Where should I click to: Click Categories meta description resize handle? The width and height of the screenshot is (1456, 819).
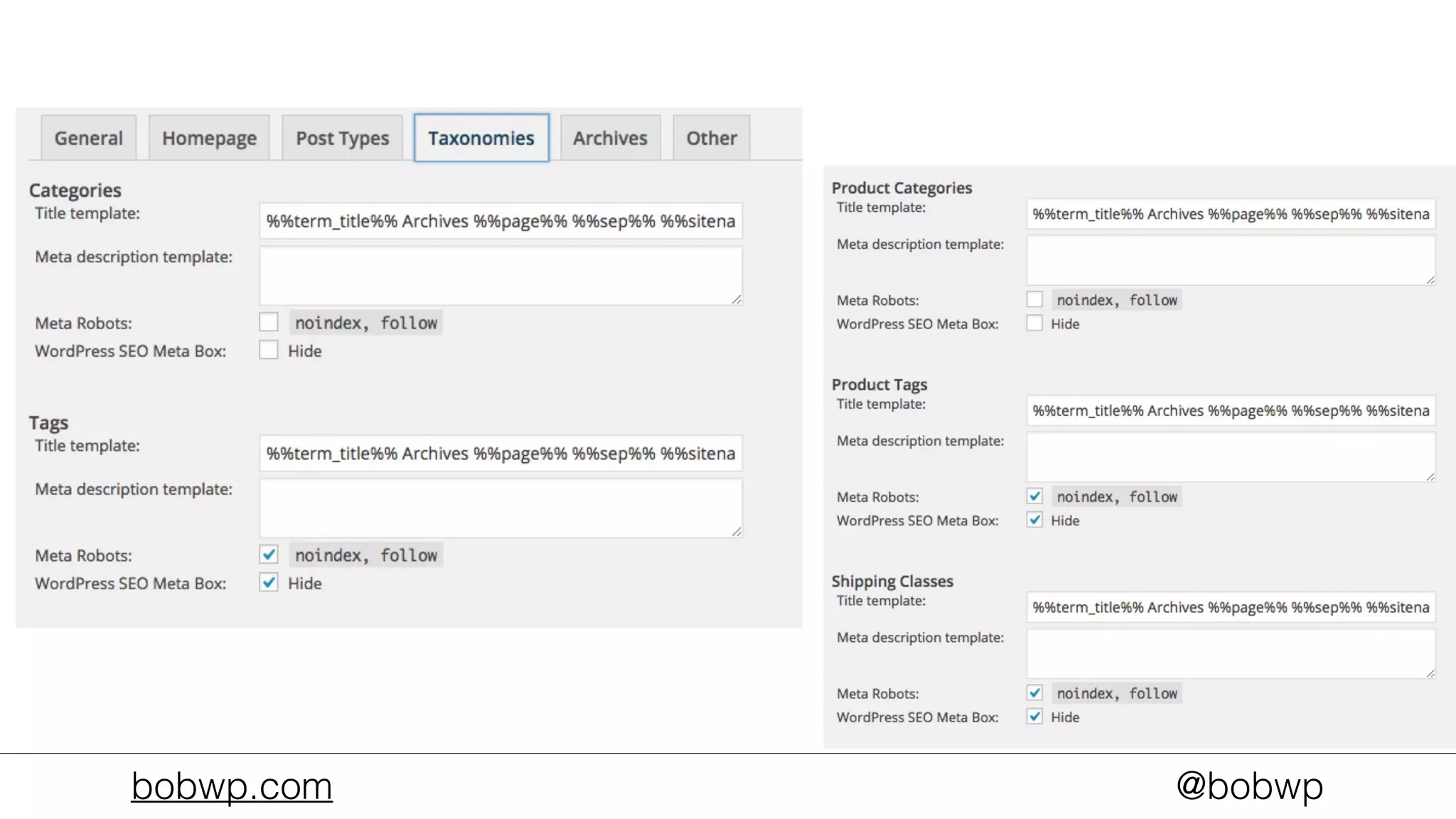coord(737,300)
